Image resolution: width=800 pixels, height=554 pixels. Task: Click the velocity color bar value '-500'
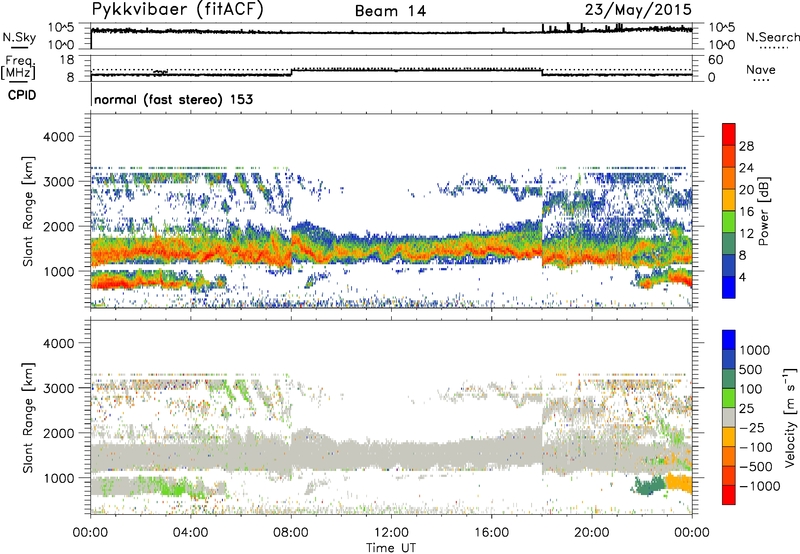click(756, 466)
